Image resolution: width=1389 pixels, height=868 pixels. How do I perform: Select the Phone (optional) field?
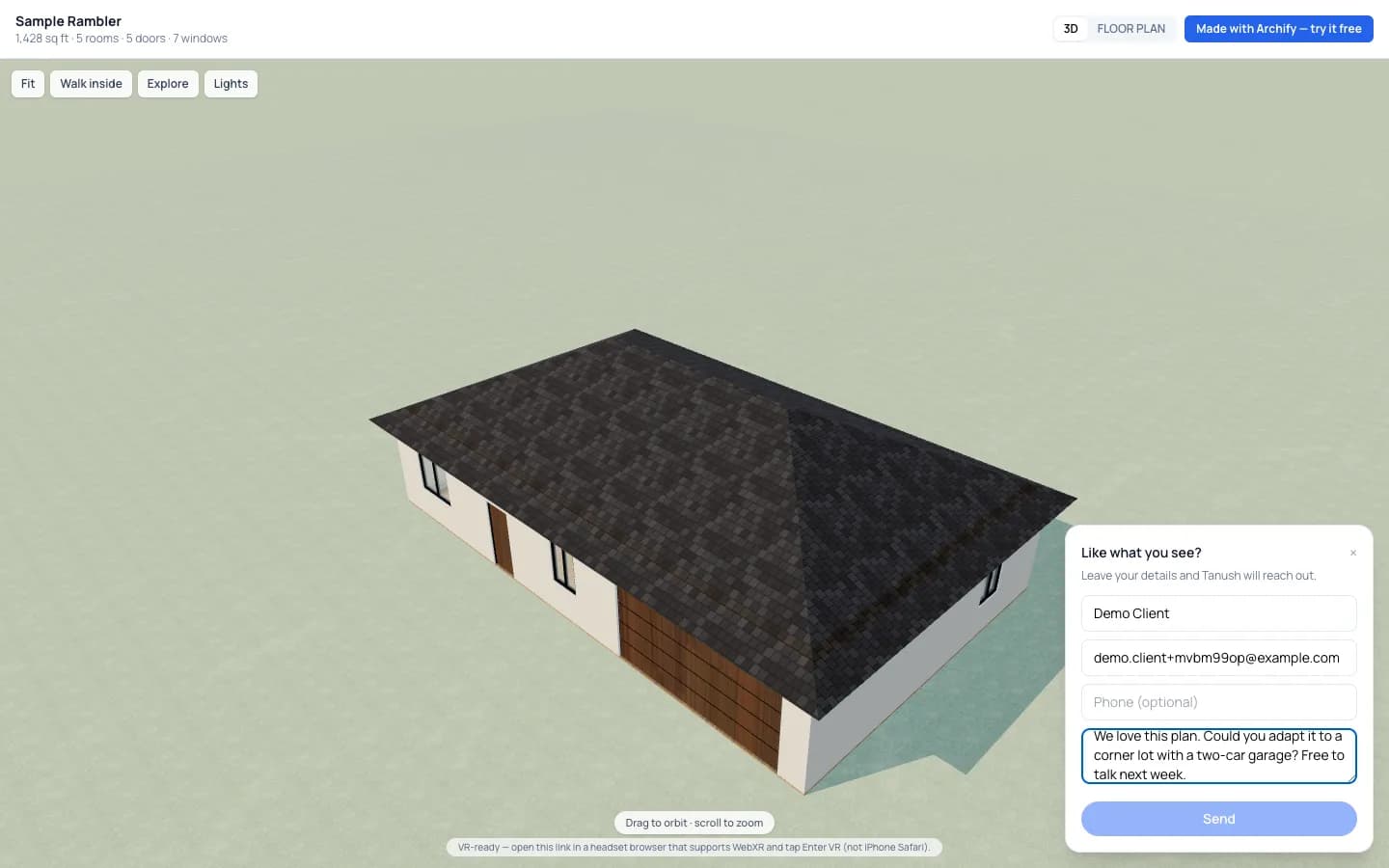click(1218, 702)
